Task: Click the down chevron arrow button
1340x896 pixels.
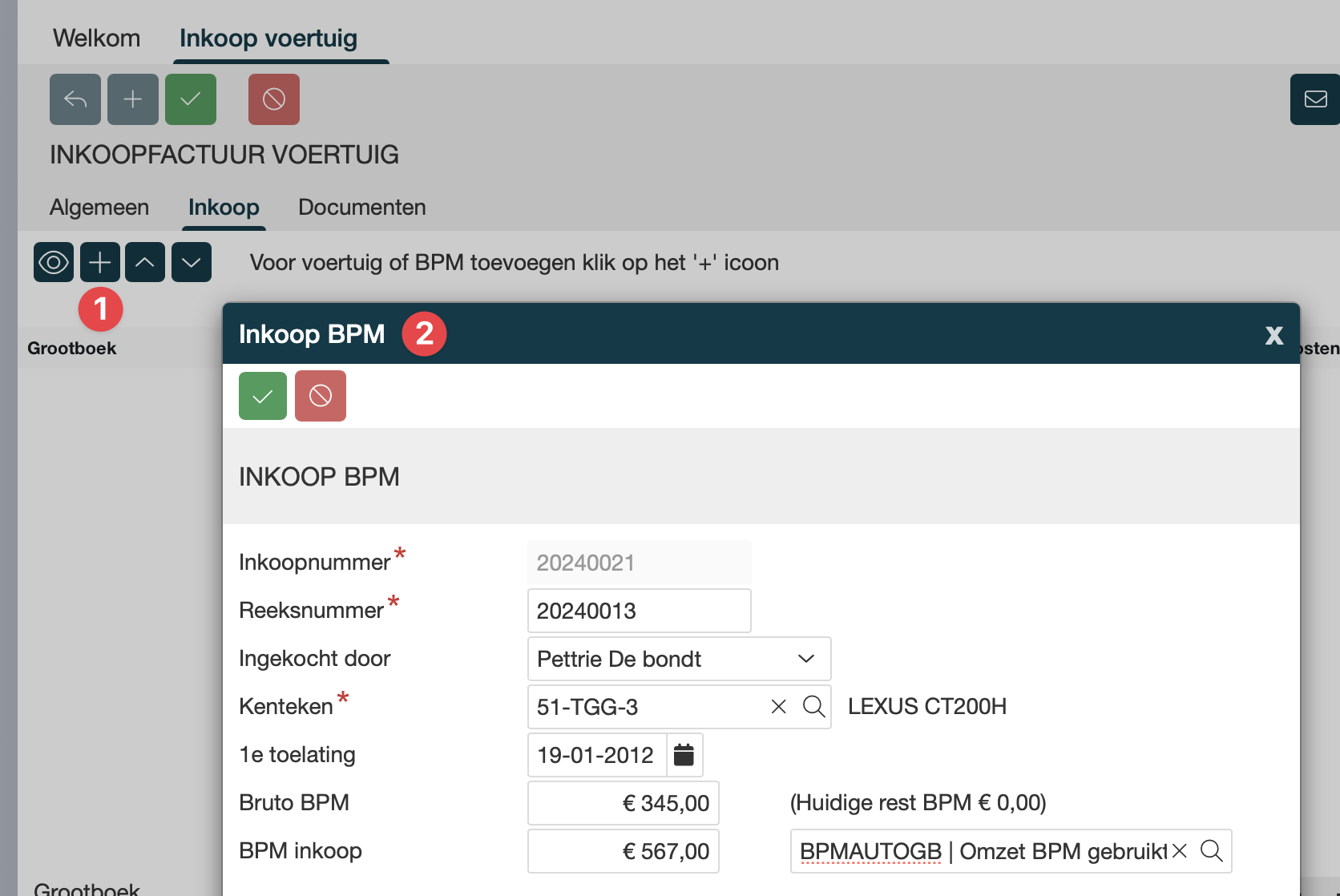Action: click(192, 262)
